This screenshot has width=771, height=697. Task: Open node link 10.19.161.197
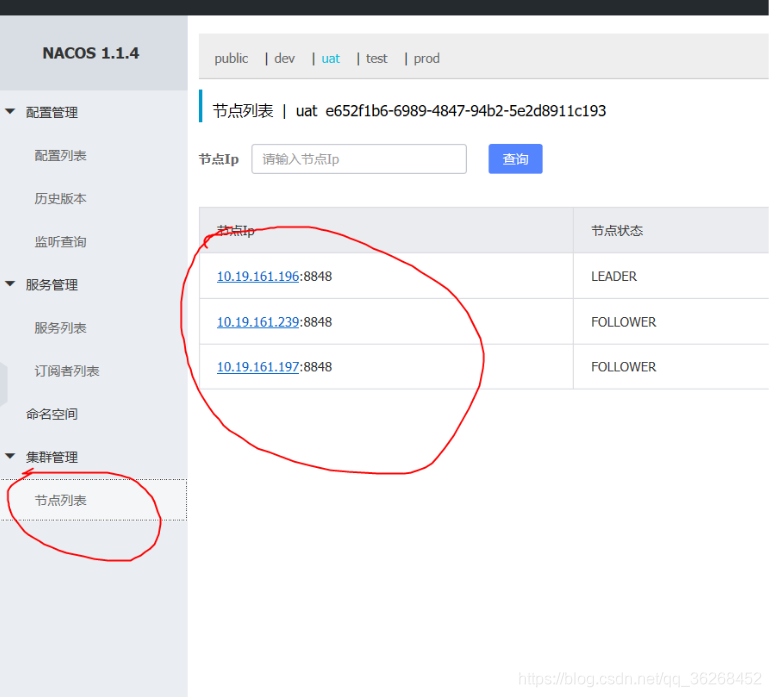click(x=258, y=367)
